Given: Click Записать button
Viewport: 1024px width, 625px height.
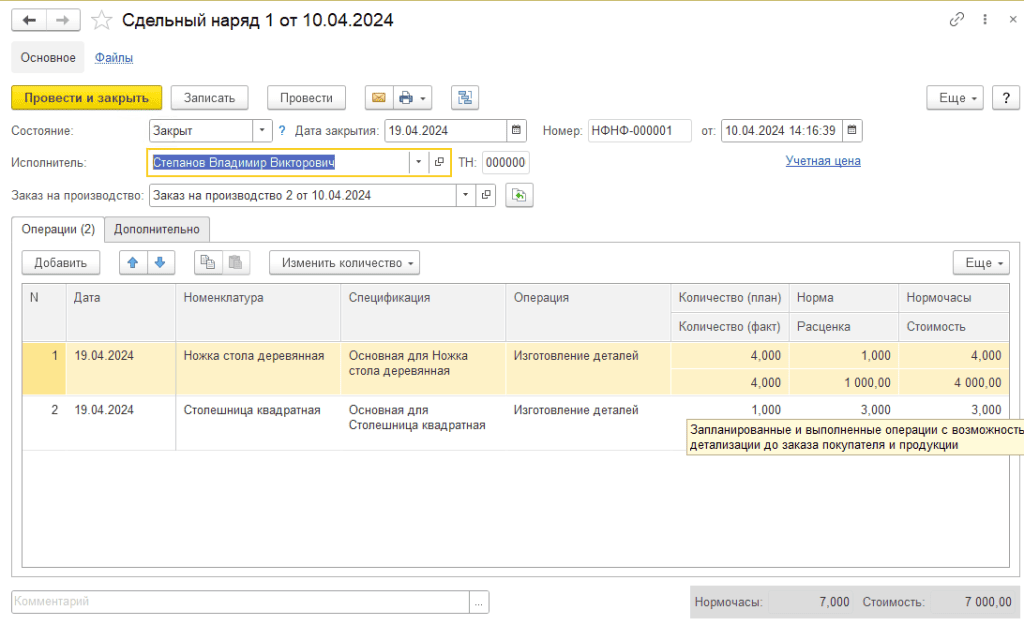Looking at the screenshot, I should point(209,98).
